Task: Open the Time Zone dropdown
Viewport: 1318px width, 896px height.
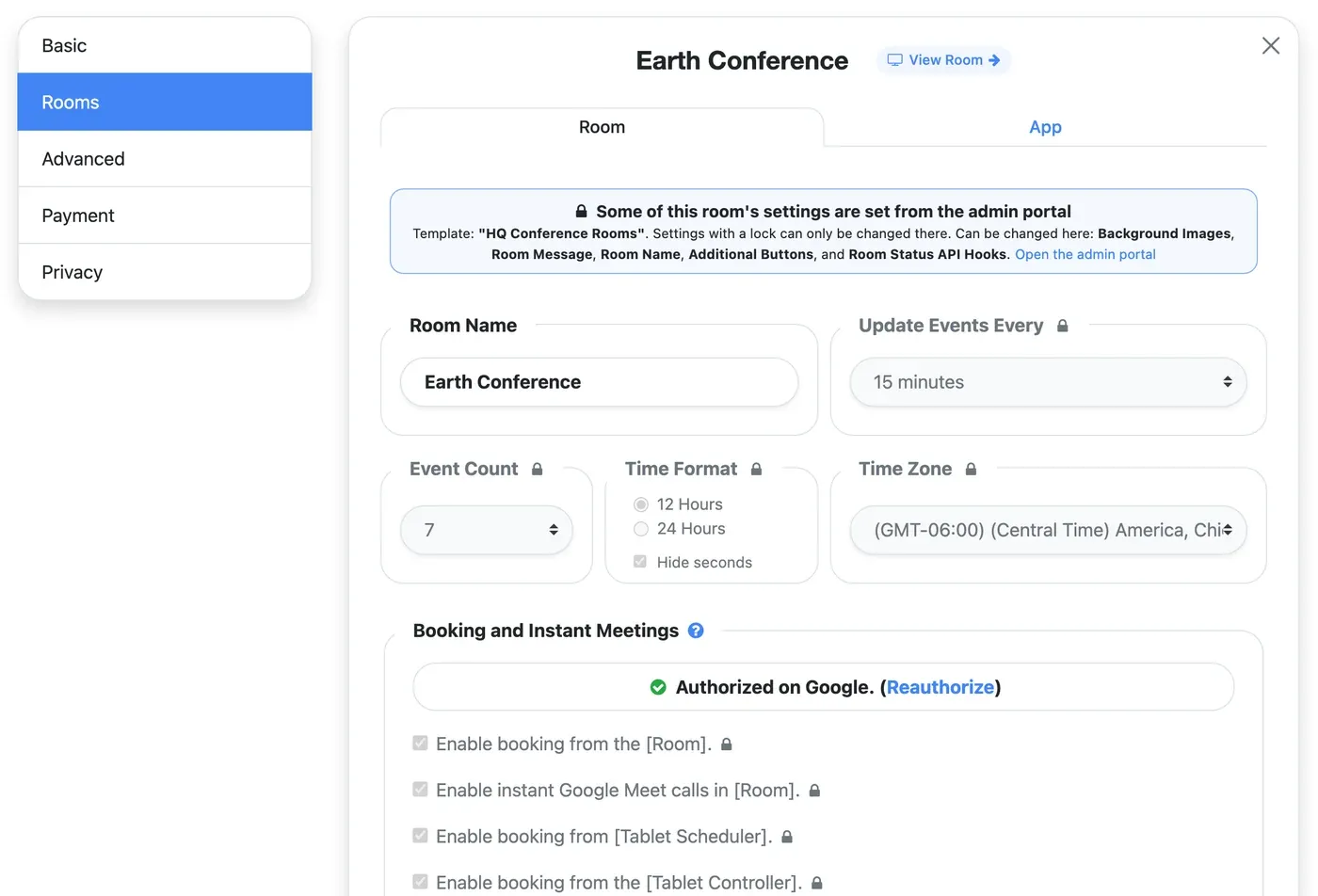Action: point(1048,530)
